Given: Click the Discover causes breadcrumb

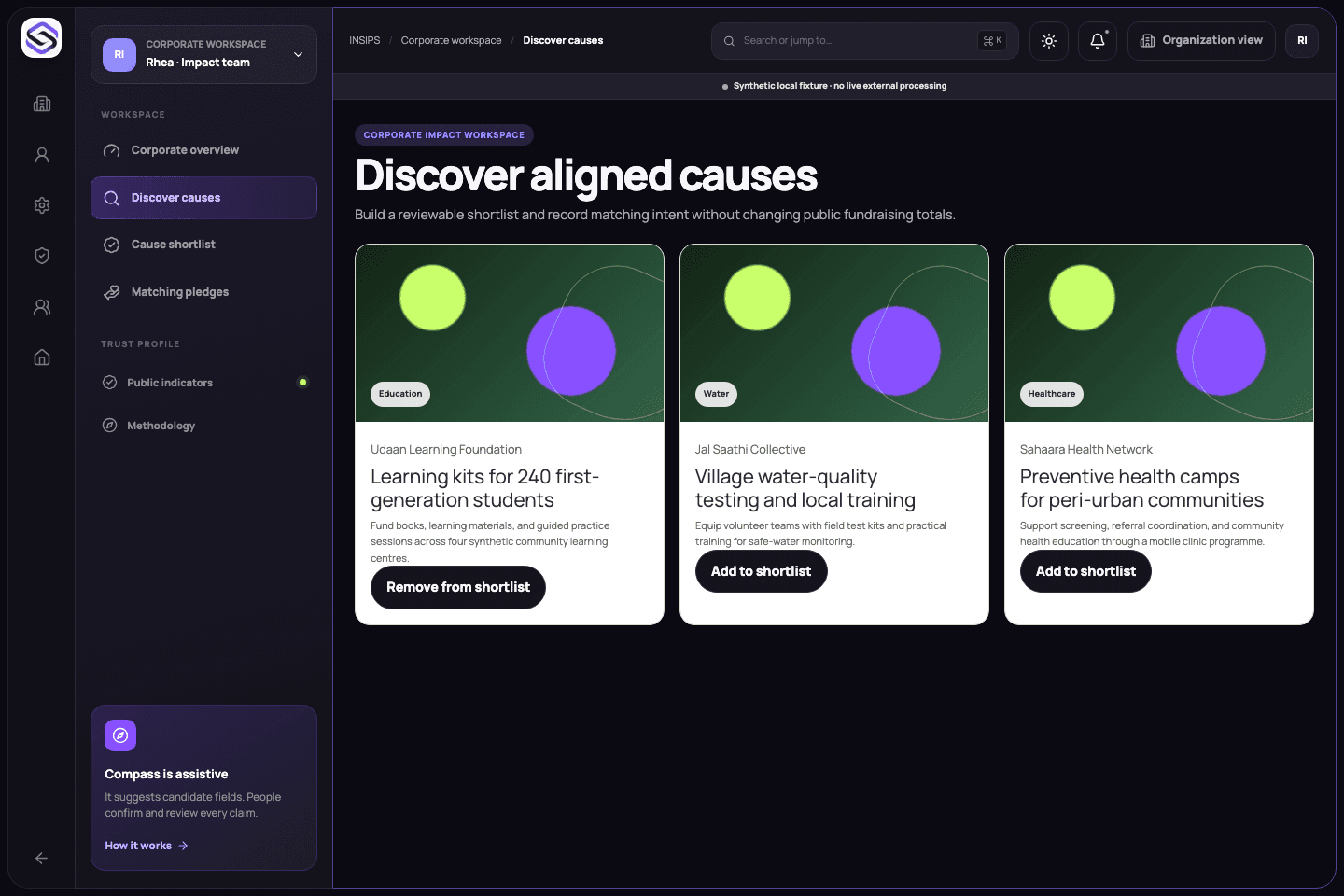Looking at the screenshot, I should click(563, 40).
